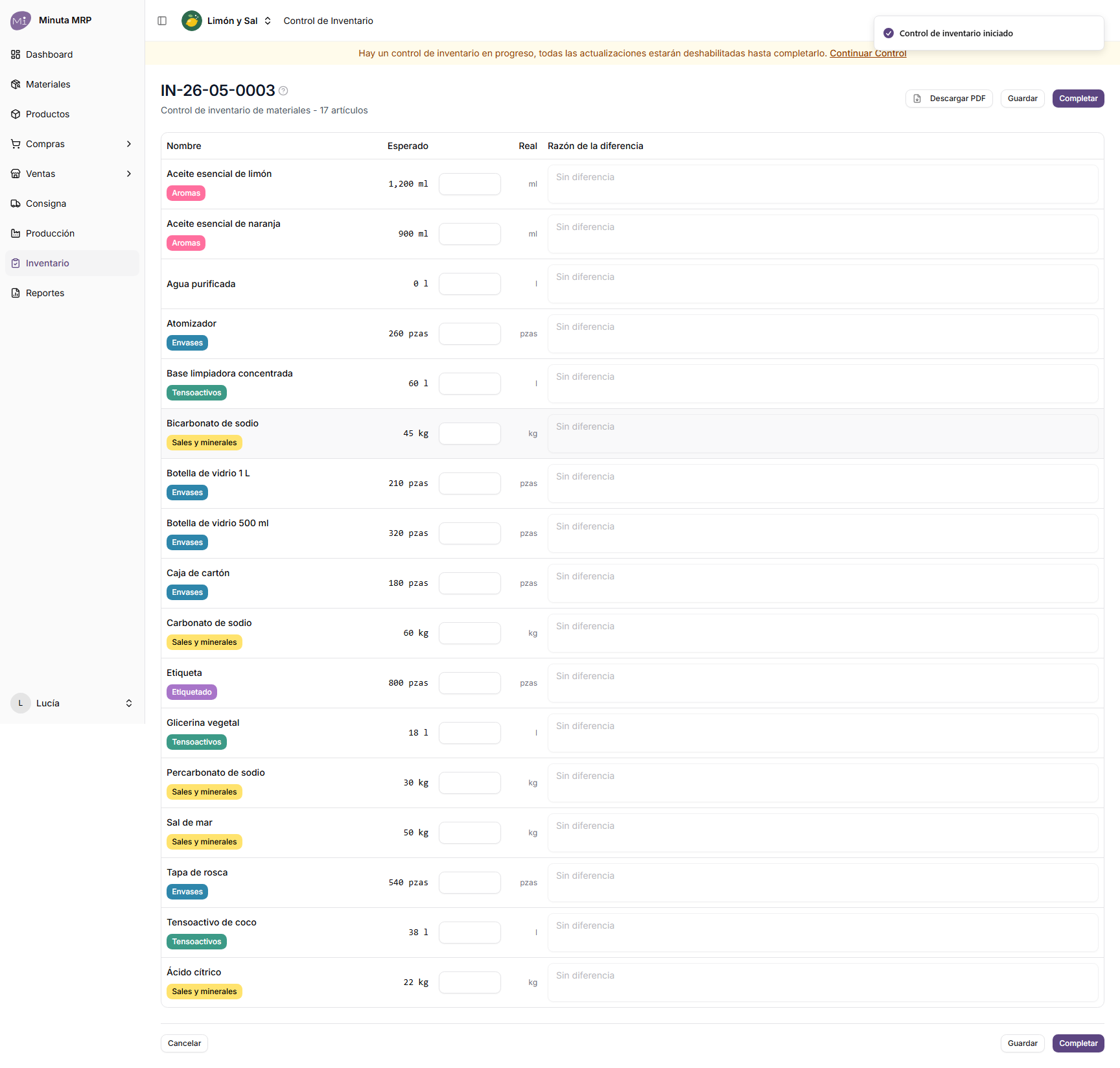Select Inventario in the sidebar

(73, 263)
